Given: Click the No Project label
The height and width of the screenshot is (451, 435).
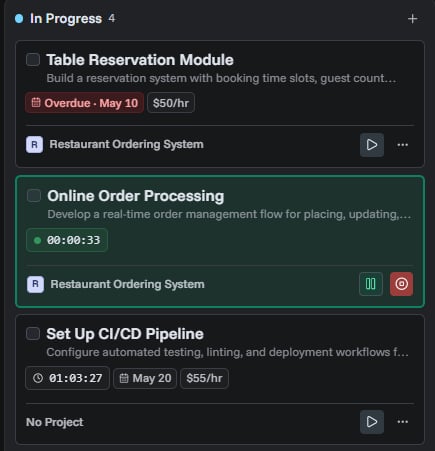Looking at the screenshot, I should 55,422.
